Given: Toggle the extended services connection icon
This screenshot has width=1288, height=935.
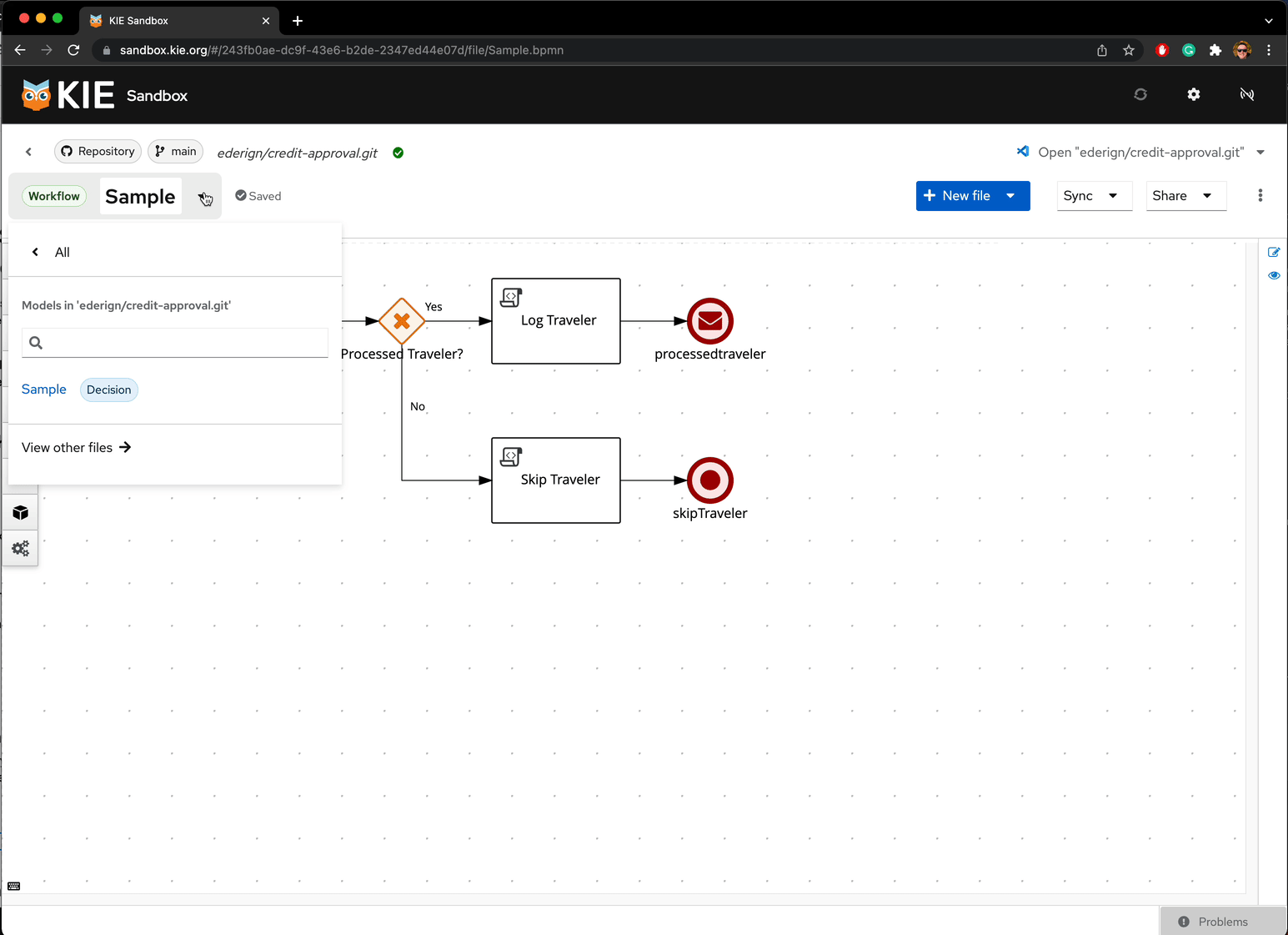Looking at the screenshot, I should [x=1246, y=94].
